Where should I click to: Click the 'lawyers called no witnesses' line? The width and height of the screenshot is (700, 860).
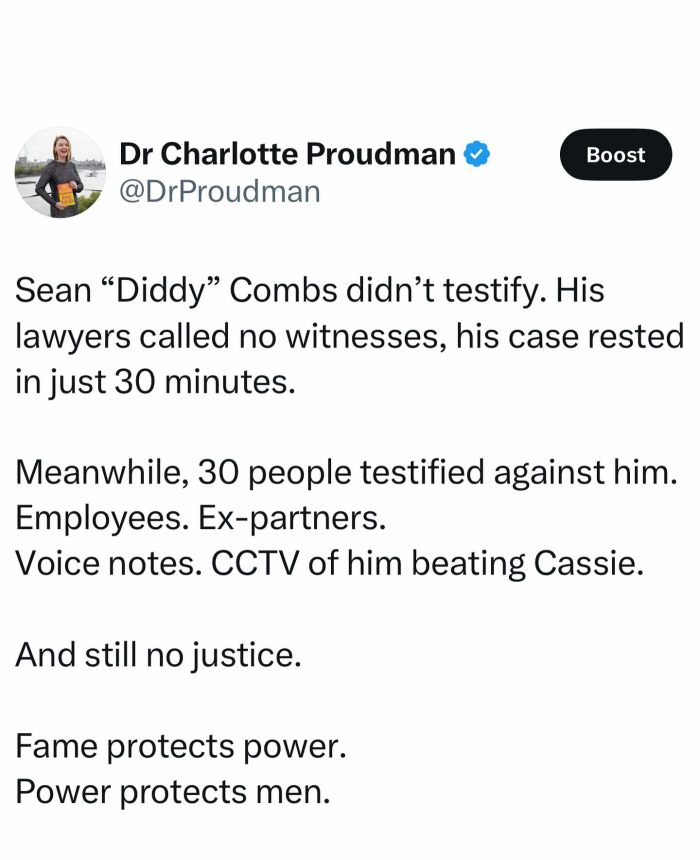[x=349, y=337]
